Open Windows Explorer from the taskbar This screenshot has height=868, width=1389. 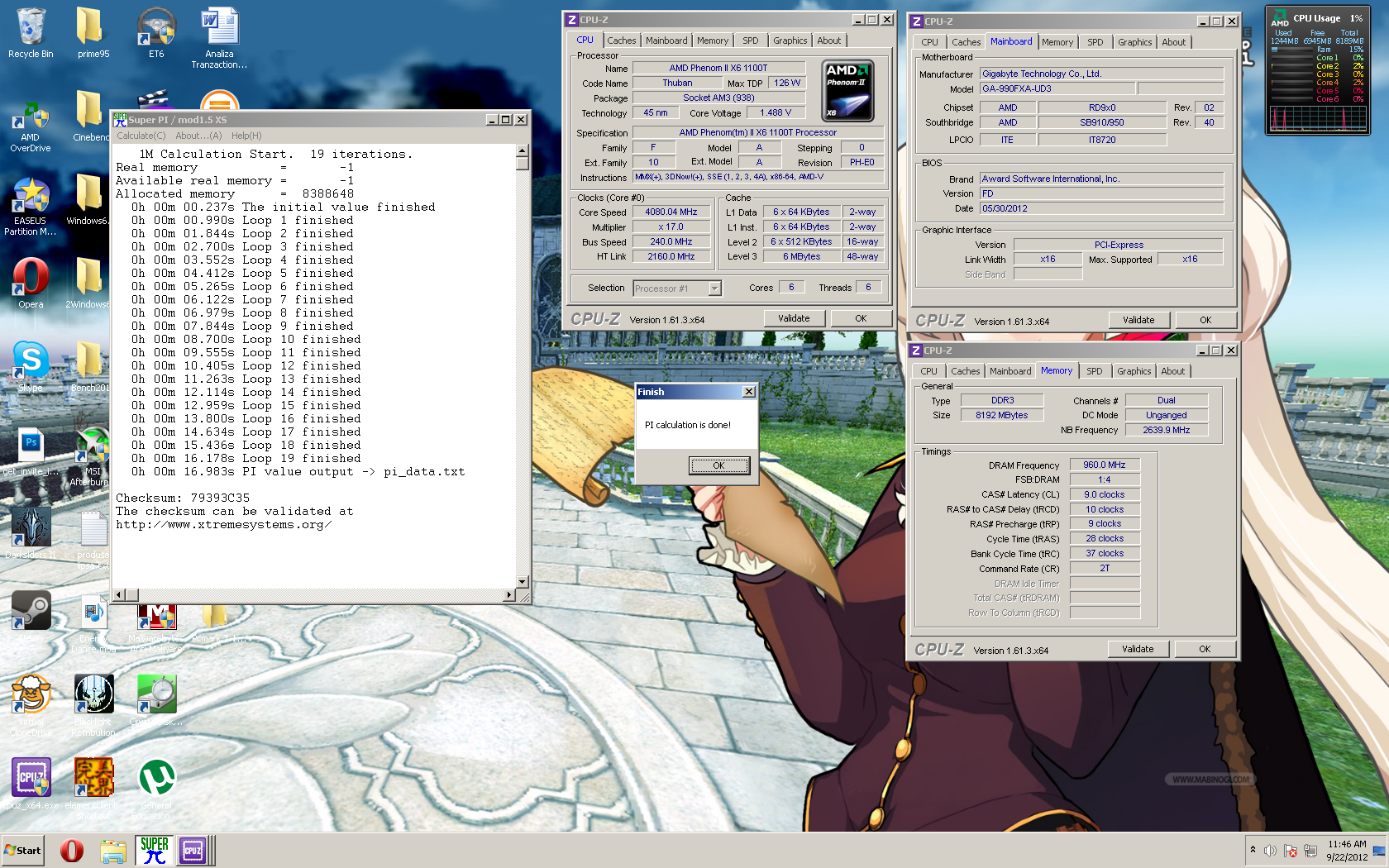coord(113,851)
